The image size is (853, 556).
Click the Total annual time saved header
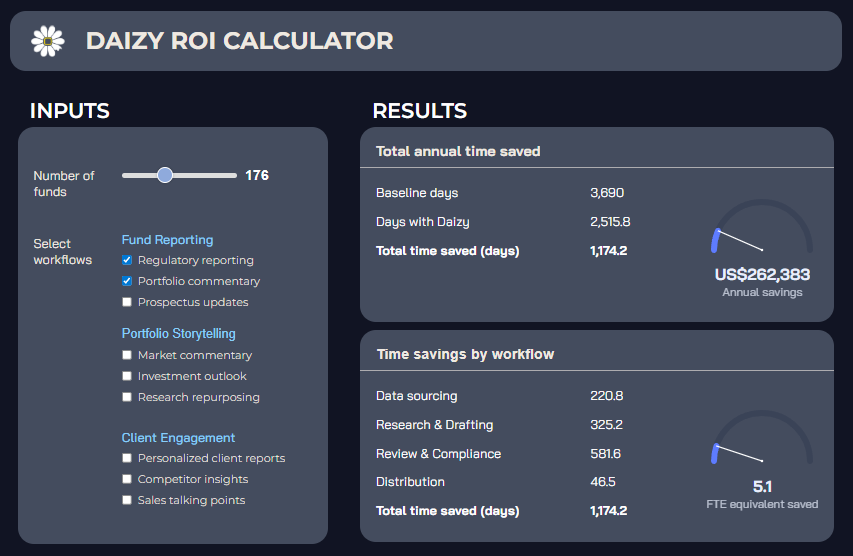458,151
